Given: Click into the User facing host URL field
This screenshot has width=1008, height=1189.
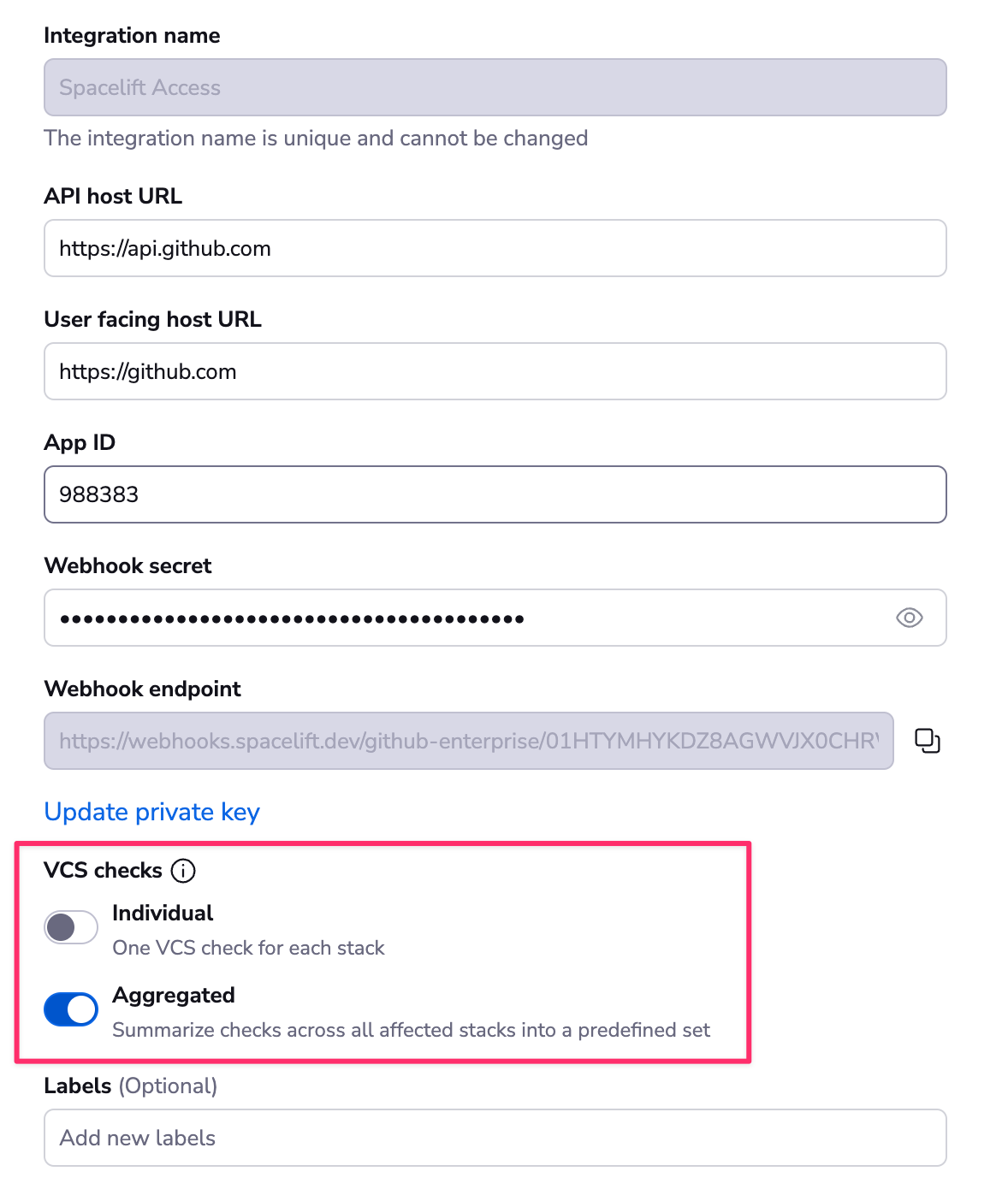Looking at the screenshot, I should [495, 371].
